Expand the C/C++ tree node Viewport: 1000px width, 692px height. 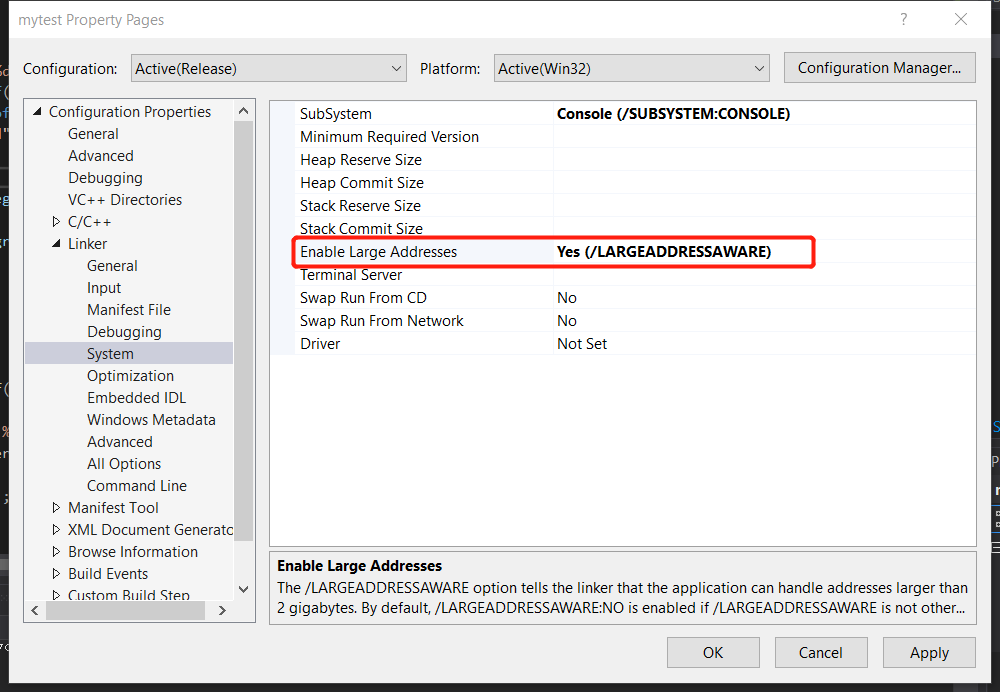[57, 221]
